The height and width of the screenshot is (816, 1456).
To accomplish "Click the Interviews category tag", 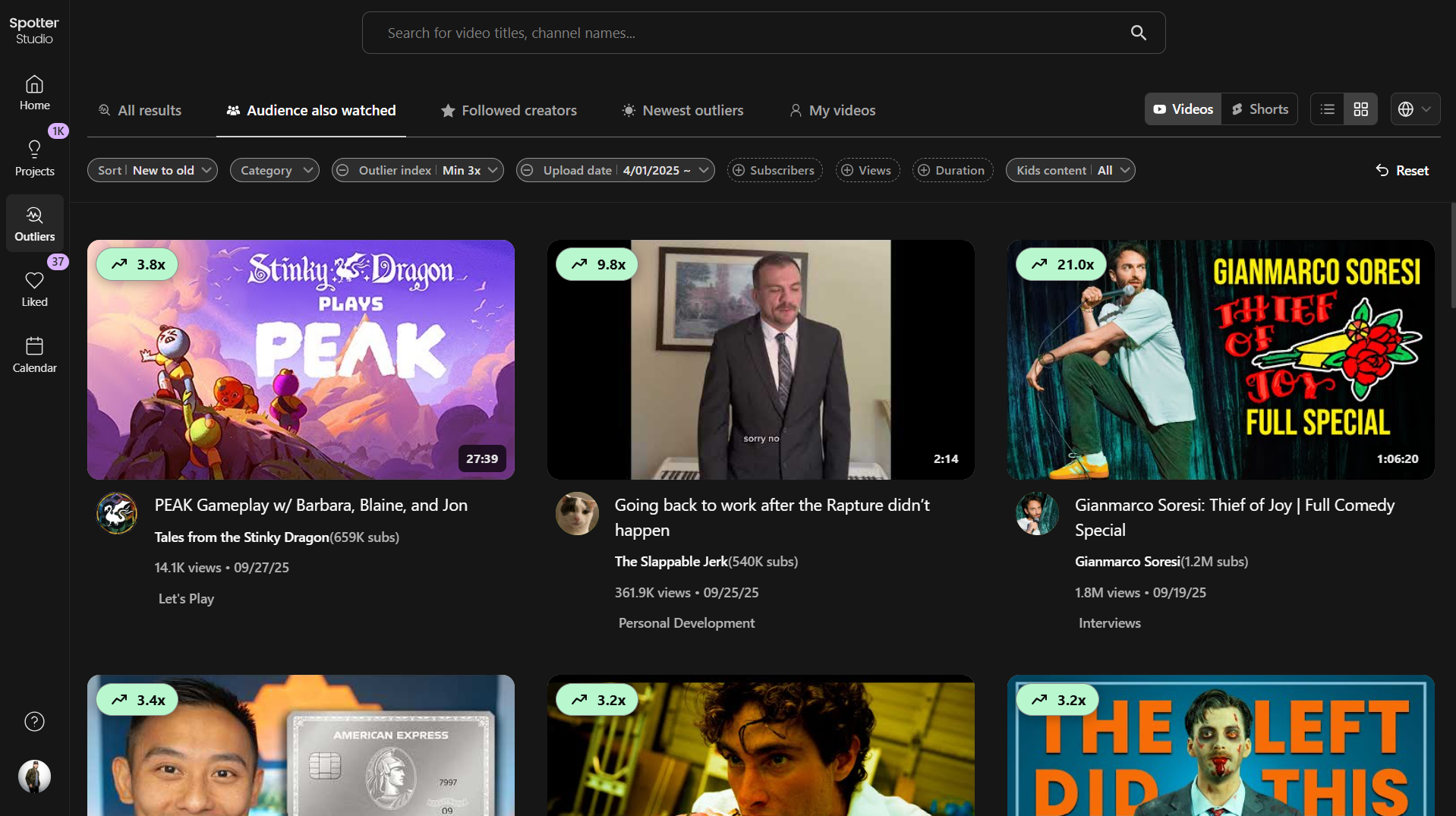I will (x=1109, y=622).
